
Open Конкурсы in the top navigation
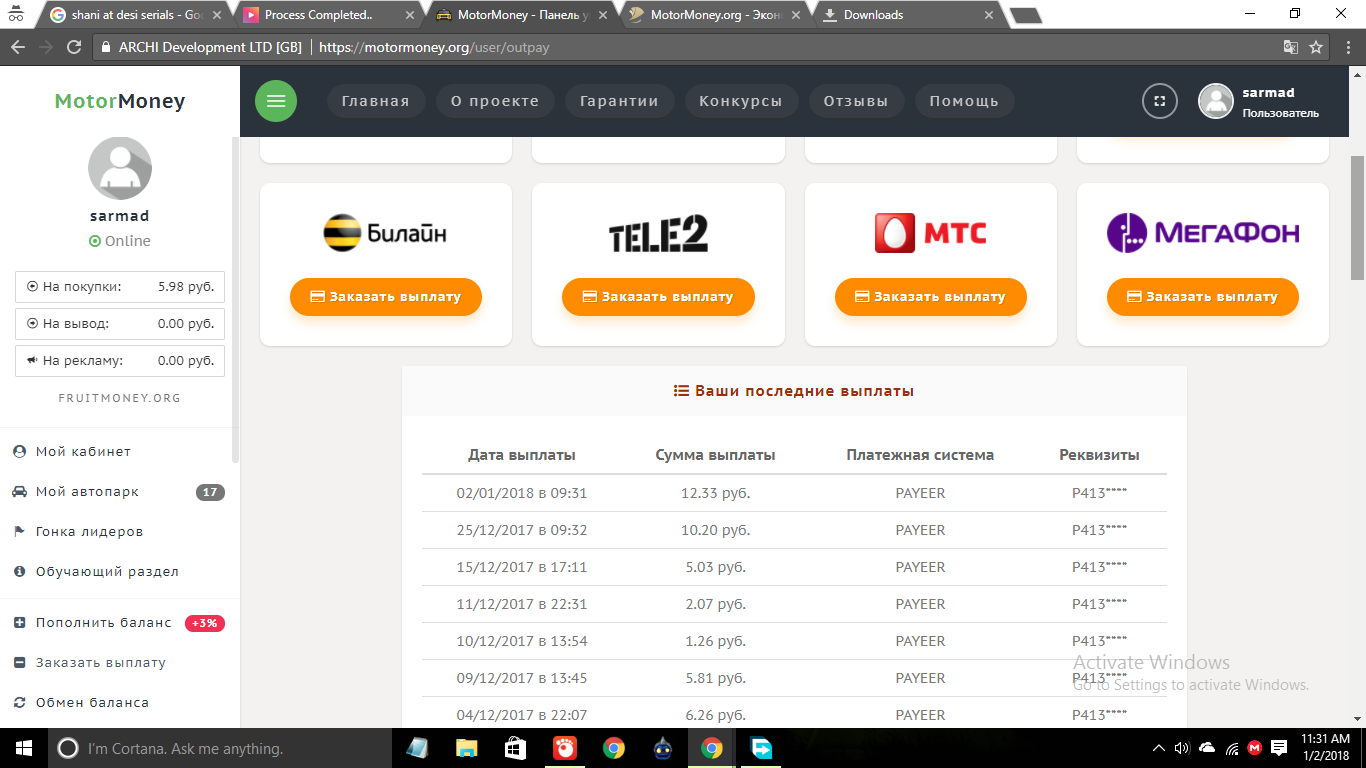point(741,101)
